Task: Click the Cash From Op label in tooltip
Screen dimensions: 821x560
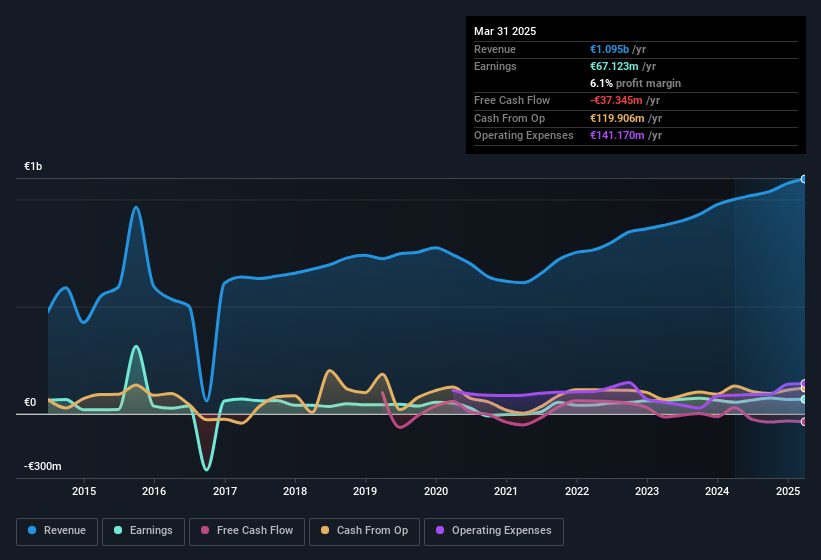Action: (509, 118)
